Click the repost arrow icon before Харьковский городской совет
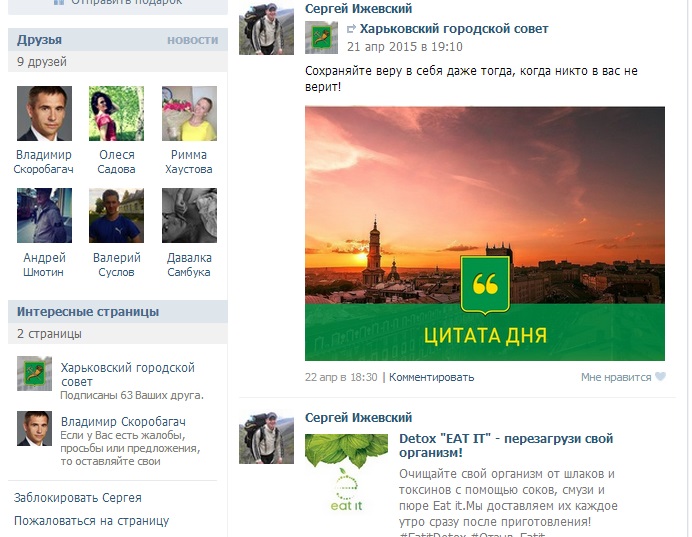692x537 pixels. pyautogui.click(x=351, y=29)
